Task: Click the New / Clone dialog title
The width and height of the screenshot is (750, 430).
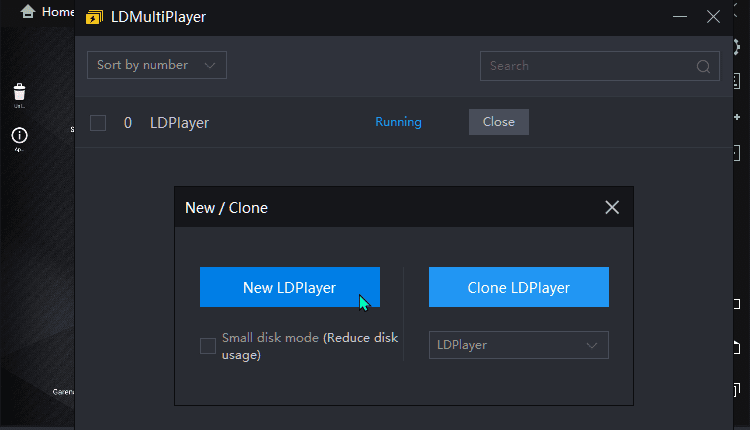Action: (226, 208)
